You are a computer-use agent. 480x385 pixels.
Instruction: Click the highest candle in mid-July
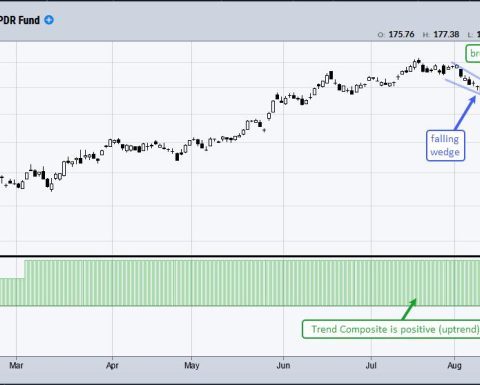[419, 61]
